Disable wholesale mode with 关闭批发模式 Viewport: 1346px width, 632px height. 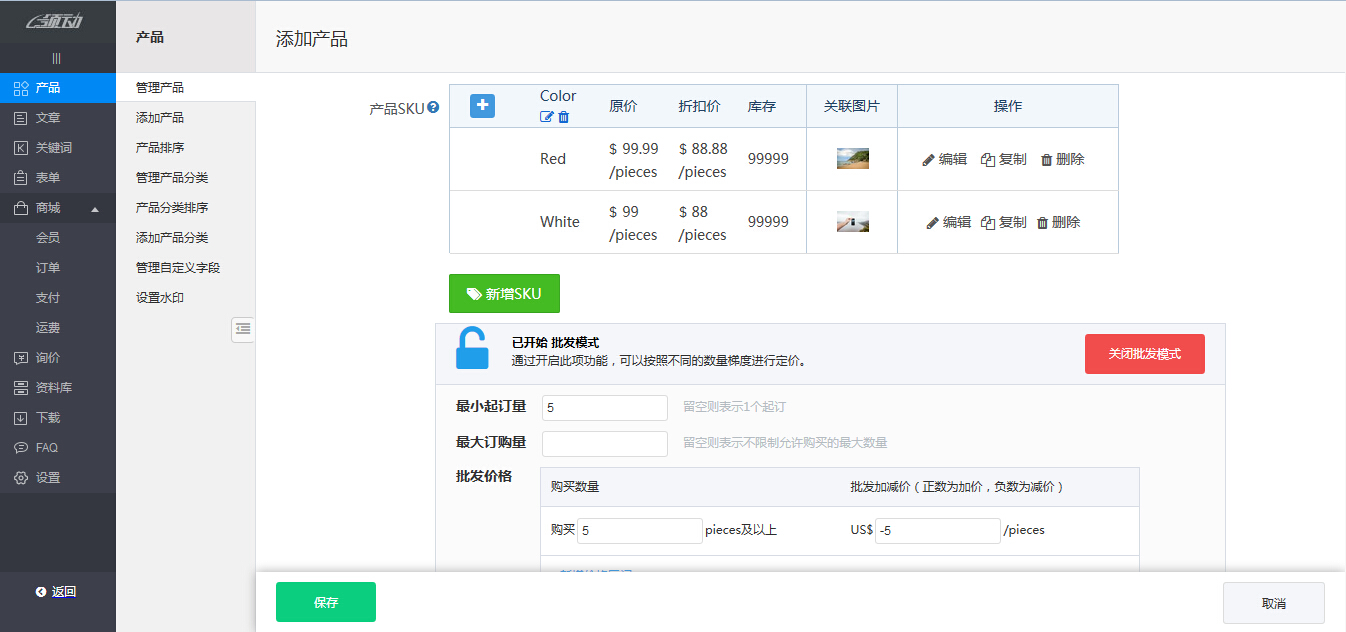click(1144, 353)
